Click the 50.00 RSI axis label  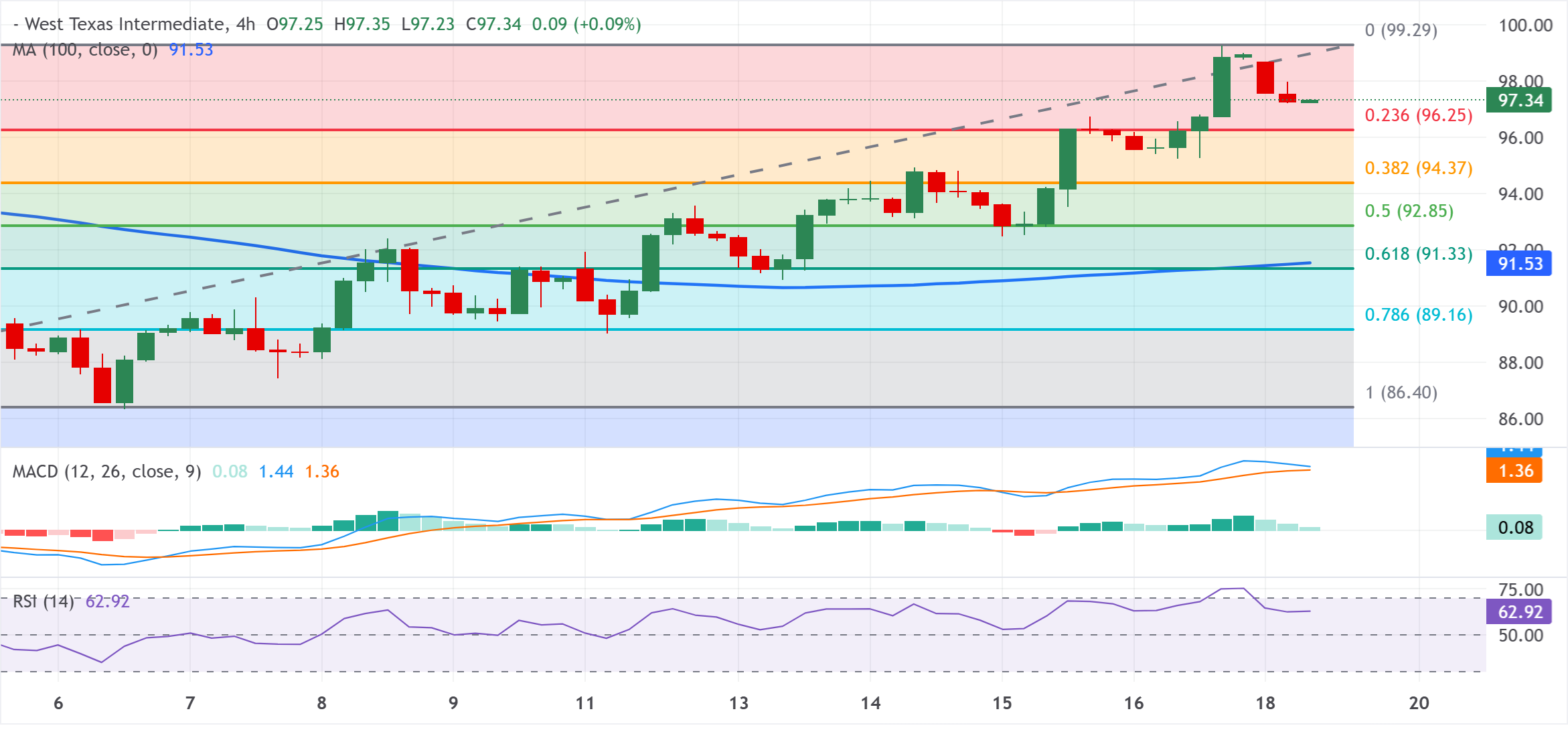1520,636
